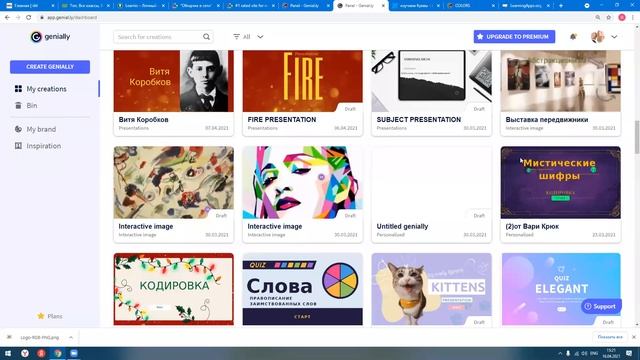The height and width of the screenshot is (360, 640).
Task: Open Chrome from the taskbar
Action: pyautogui.click(x=58, y=353)
